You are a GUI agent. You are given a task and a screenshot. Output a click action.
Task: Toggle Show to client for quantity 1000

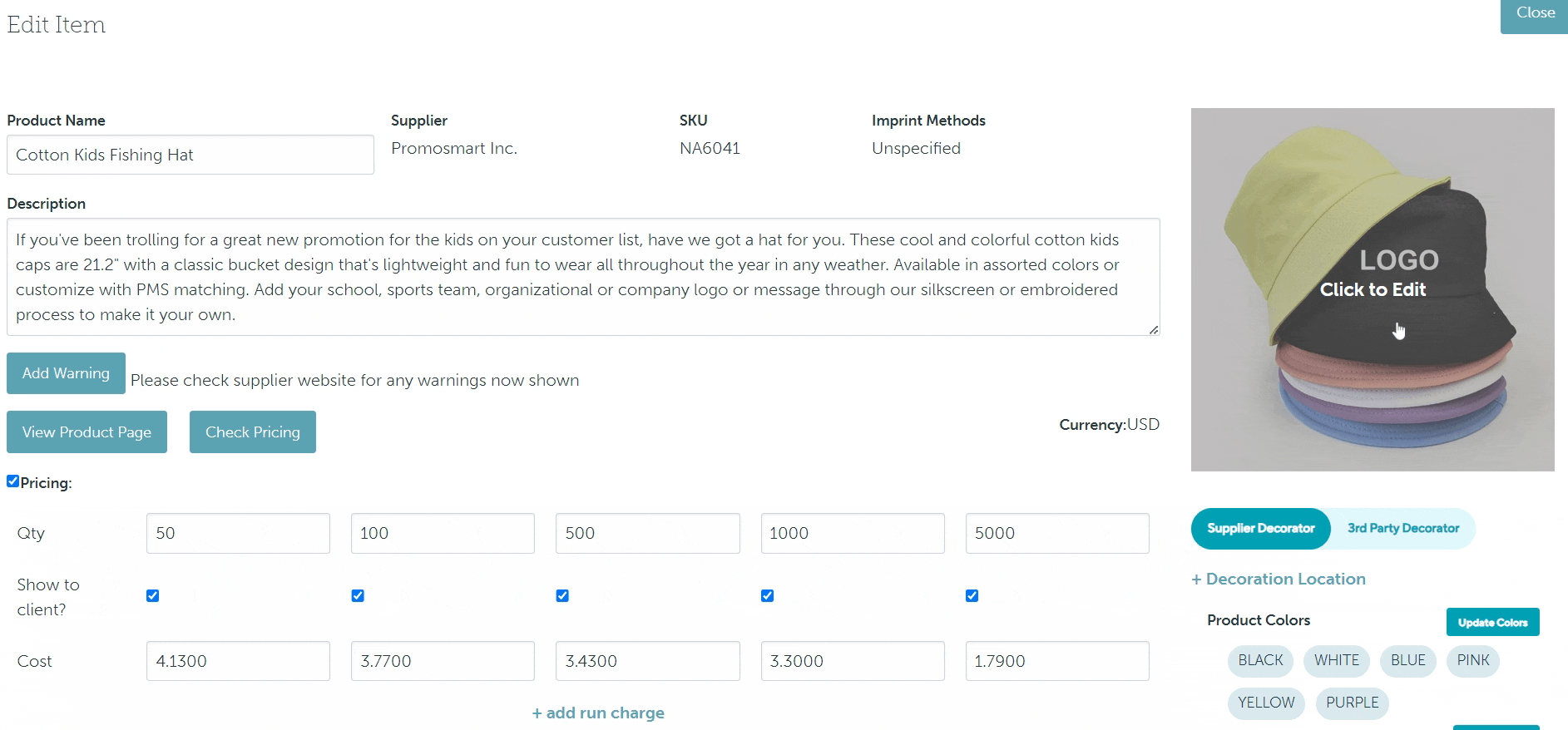coord(767,596)
